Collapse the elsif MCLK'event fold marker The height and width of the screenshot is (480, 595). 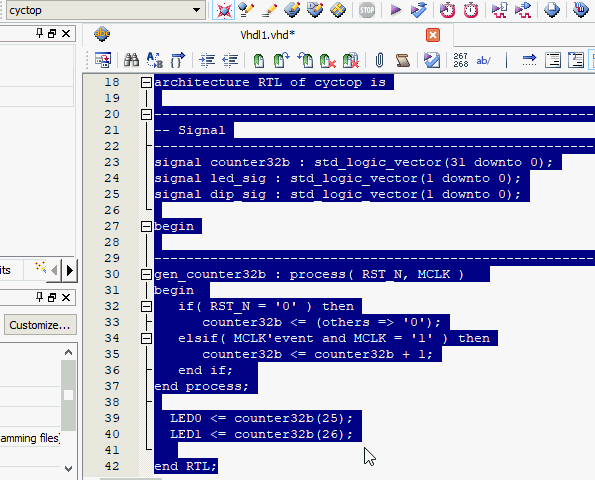[x=146, y=338]
